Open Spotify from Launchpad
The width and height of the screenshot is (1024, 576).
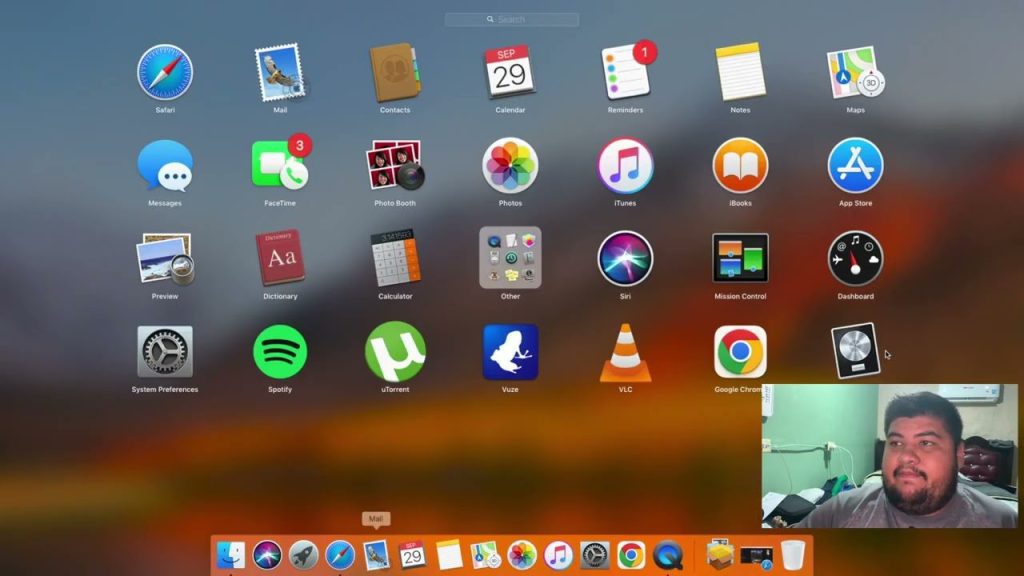tap(280, 352)
